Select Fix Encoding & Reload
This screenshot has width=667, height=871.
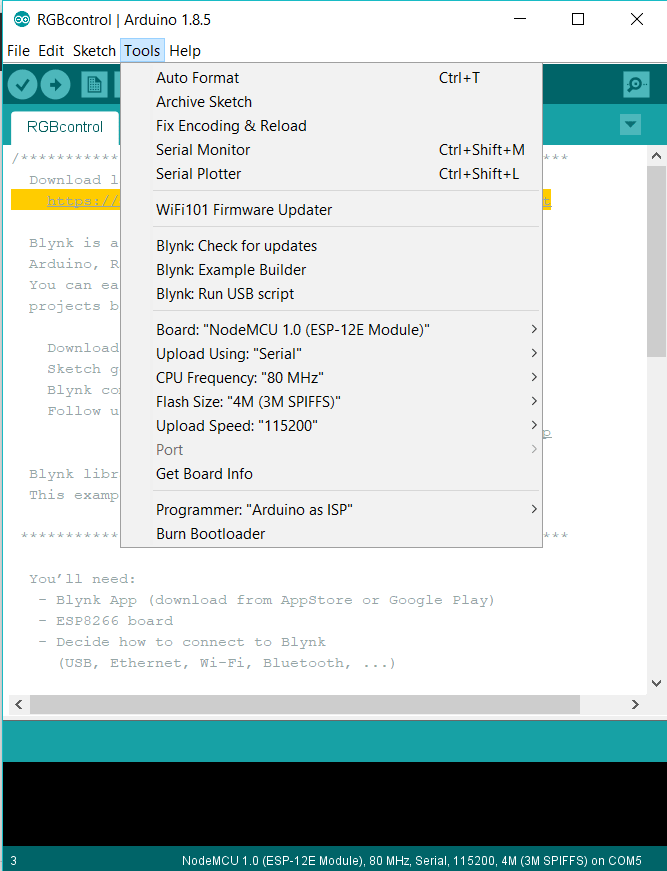(x=331, y=126)
